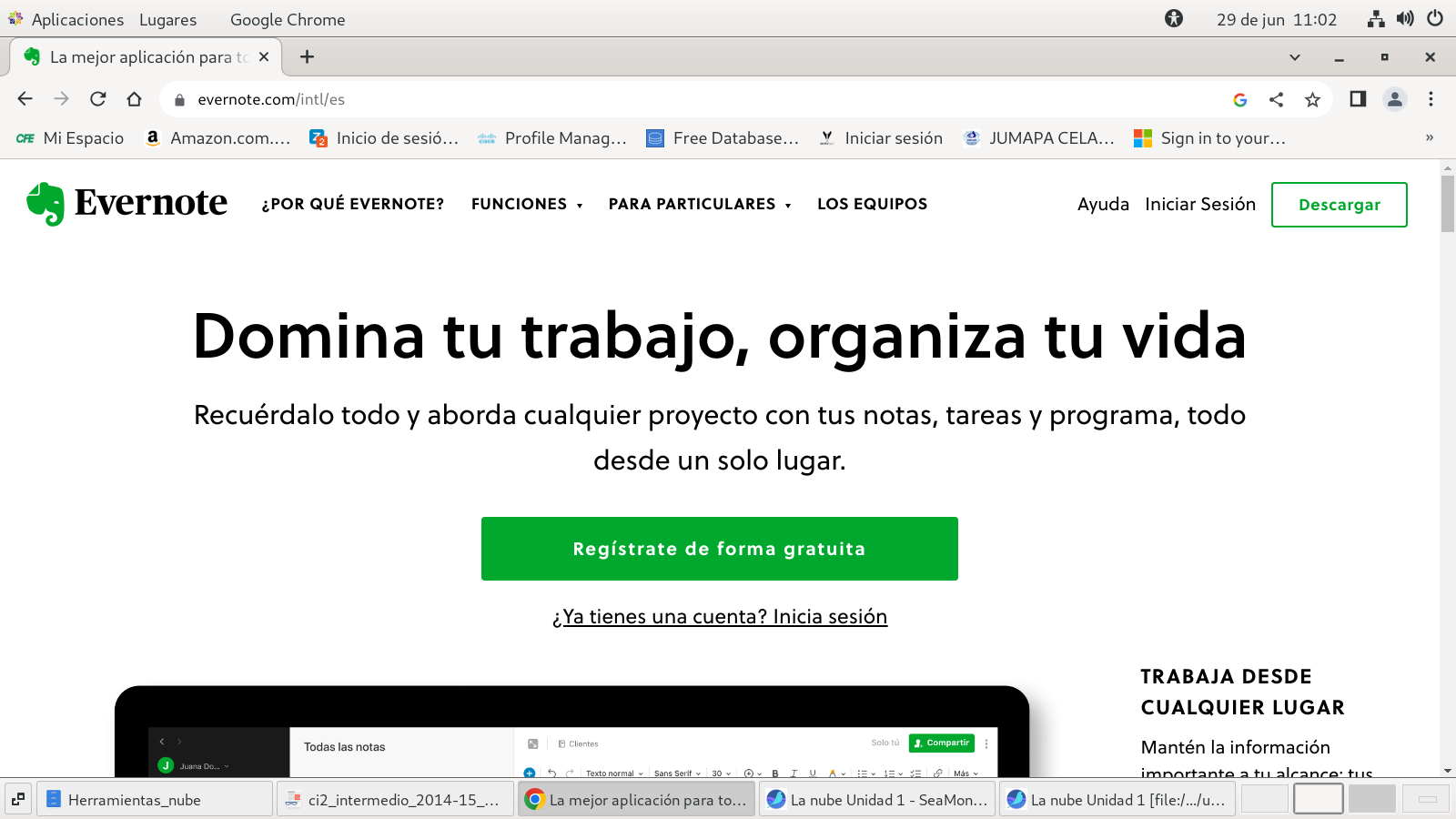Follow the ¿Ya tienes una cuenta? link
This screenshot has width=1456, height=819.
(x=719, y=617)
